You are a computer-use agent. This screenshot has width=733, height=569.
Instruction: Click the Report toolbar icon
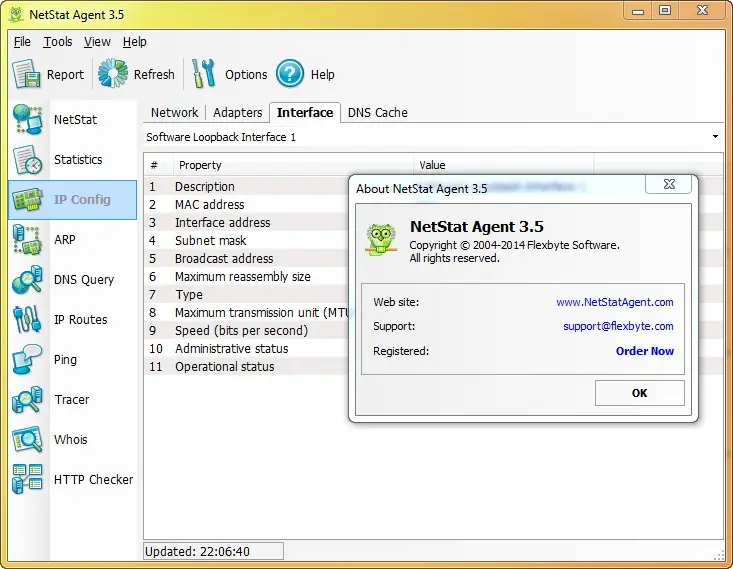26,74
